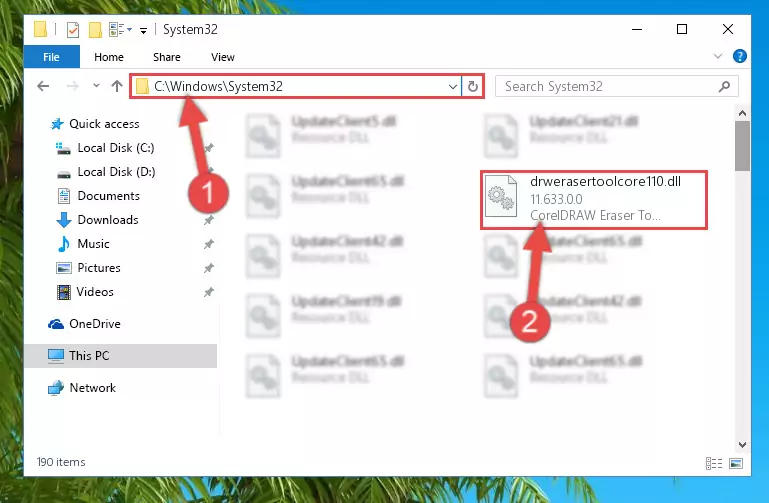Expand the address bar history dropdown
Screen dimensions: 769x503
point(453,87)
